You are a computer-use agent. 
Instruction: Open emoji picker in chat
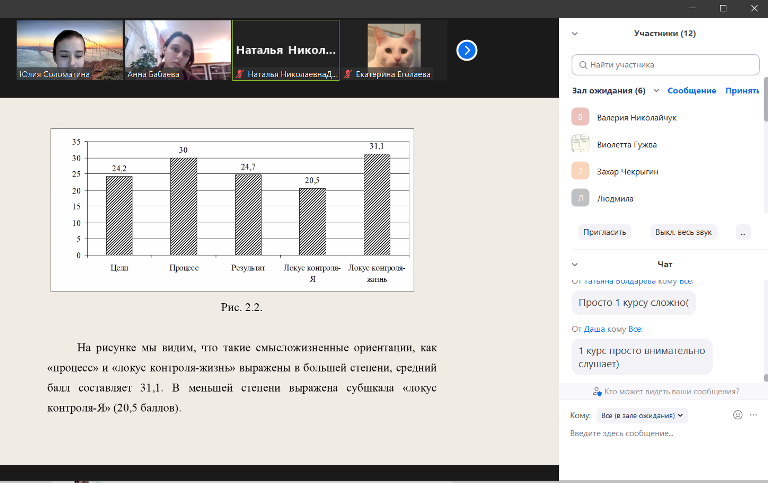[x=738, y=414]
